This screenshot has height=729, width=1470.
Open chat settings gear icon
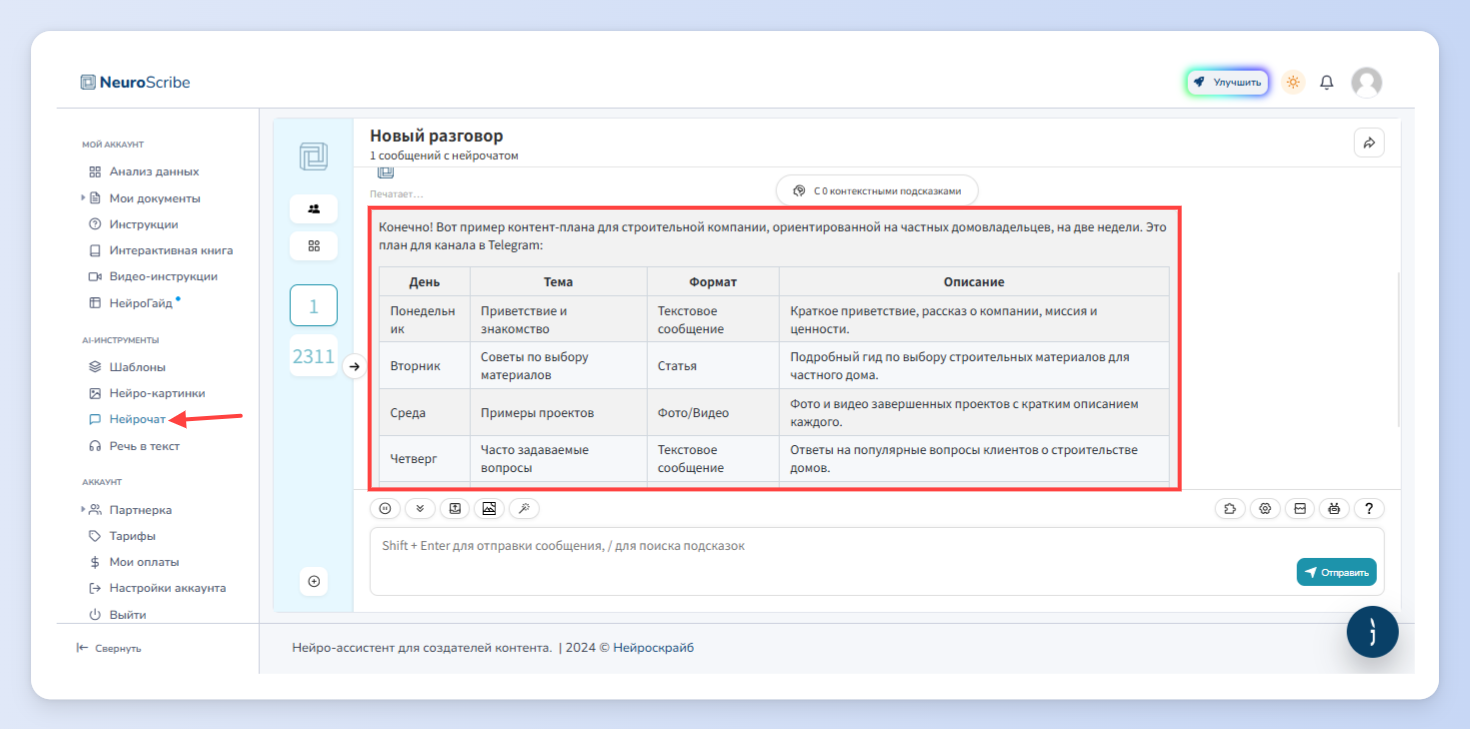(x=1265, y=508)
